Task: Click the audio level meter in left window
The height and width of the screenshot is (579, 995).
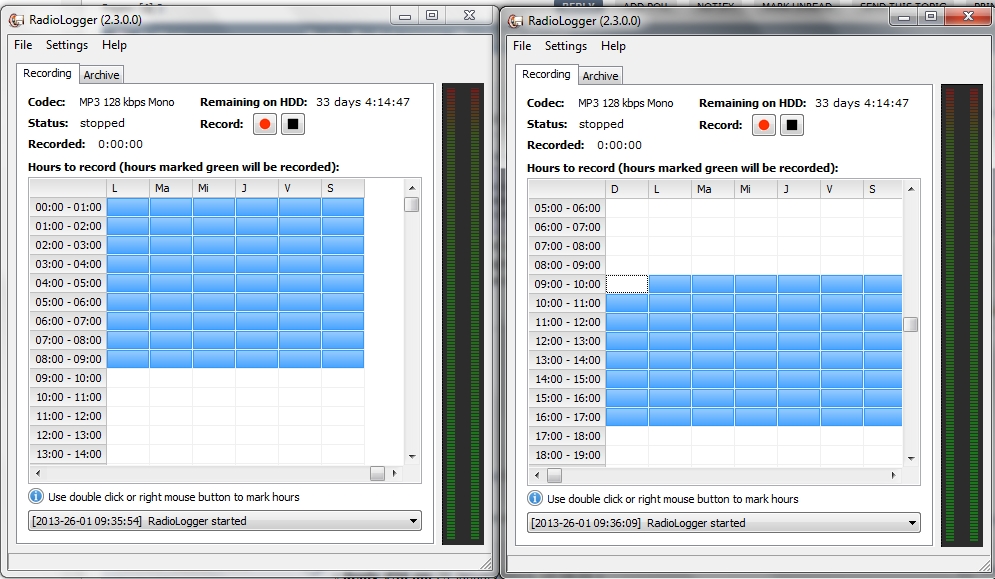Action: (x=463, y=314)
